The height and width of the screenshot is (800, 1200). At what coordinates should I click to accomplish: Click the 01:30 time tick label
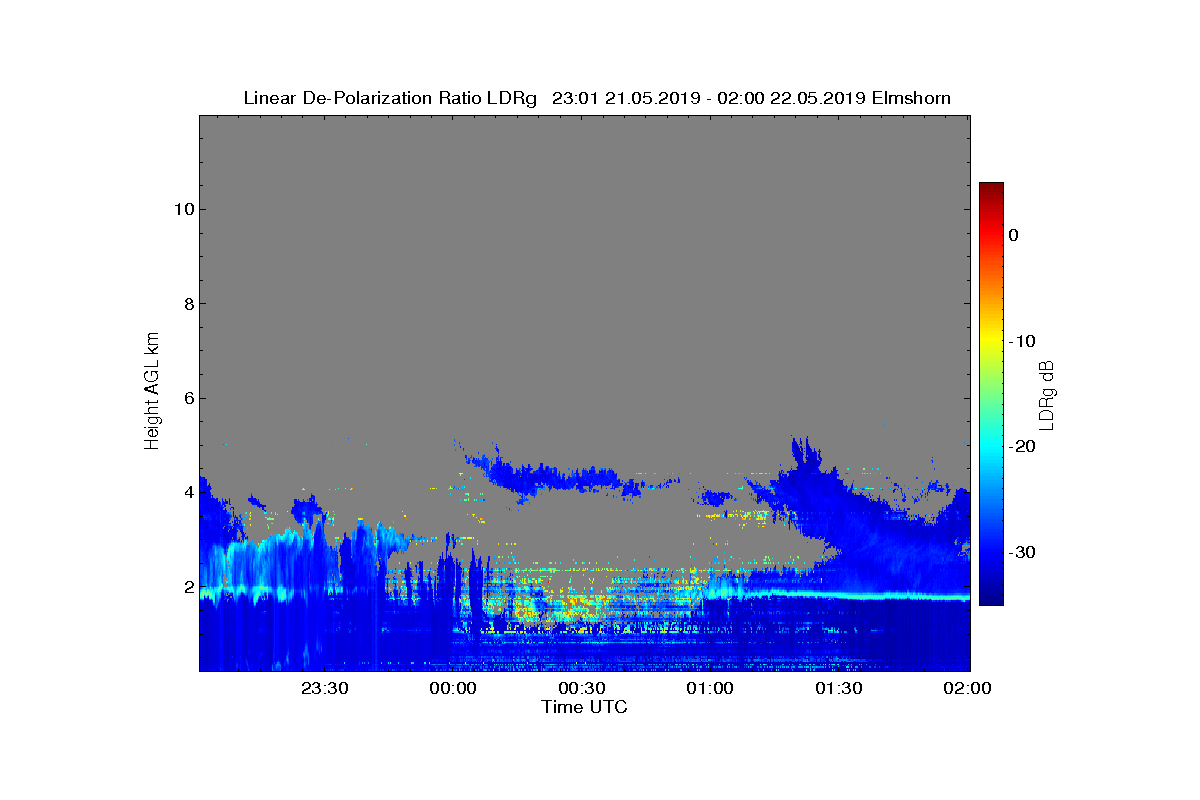[x=839, y=688]
